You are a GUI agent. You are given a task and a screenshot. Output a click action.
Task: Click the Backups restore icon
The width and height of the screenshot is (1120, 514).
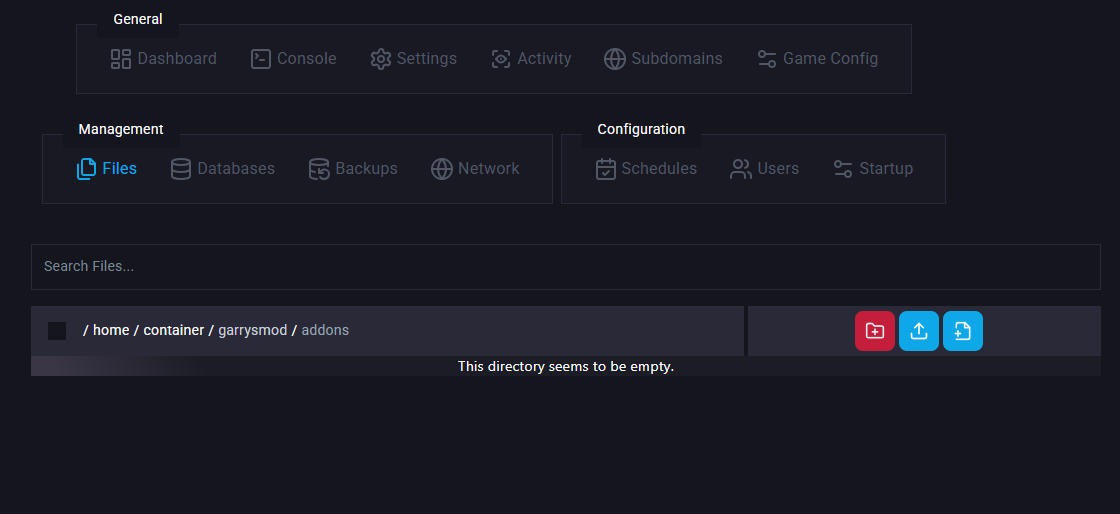(319, 169)
